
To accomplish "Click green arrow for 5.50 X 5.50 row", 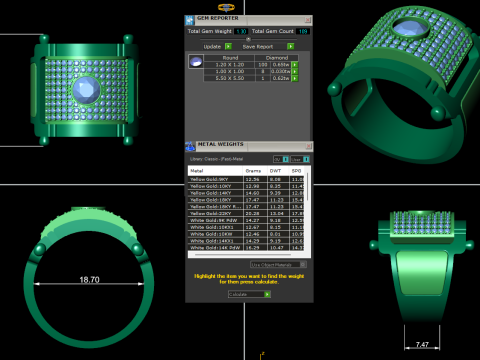I will pos(295,78).
